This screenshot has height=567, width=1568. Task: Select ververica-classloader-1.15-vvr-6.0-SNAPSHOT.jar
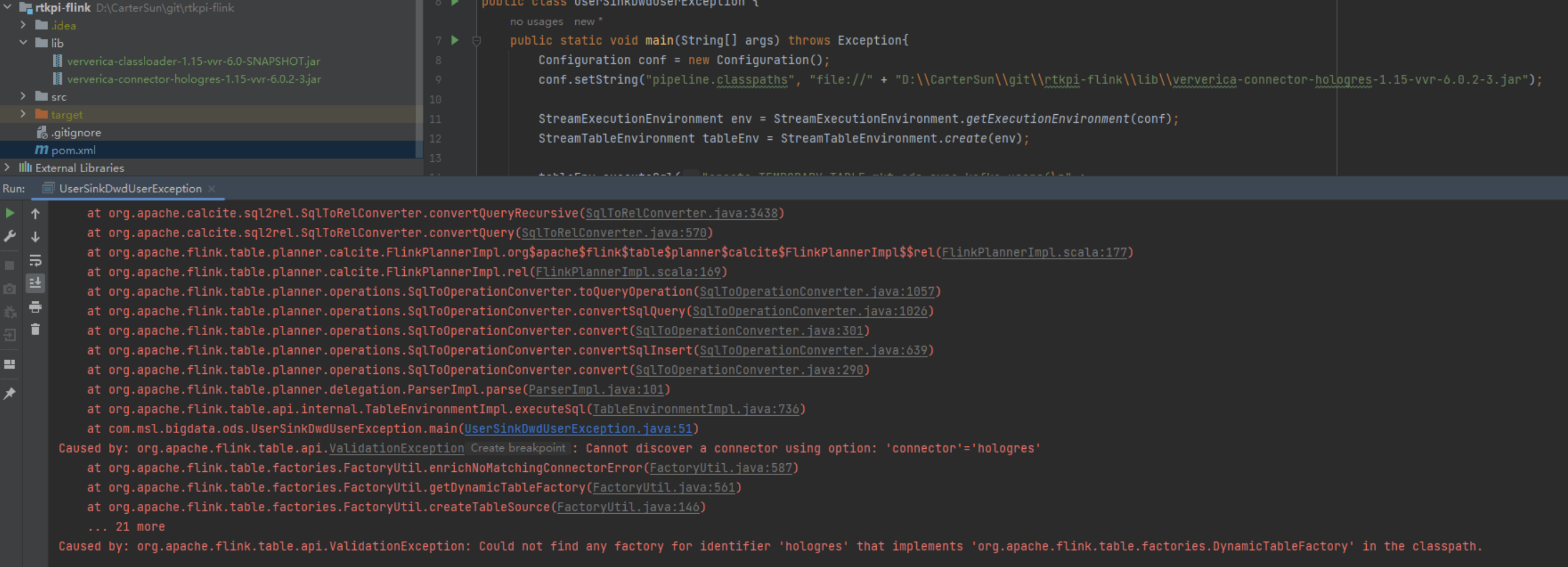(193, 61)
